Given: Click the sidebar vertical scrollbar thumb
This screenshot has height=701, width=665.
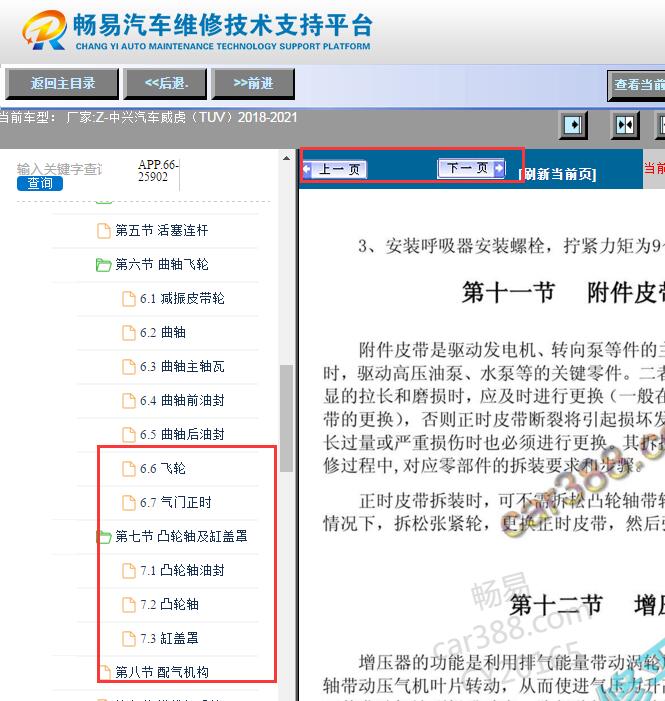Looking at the screenshot, I should pyautogui.click(x=286, y=418).
